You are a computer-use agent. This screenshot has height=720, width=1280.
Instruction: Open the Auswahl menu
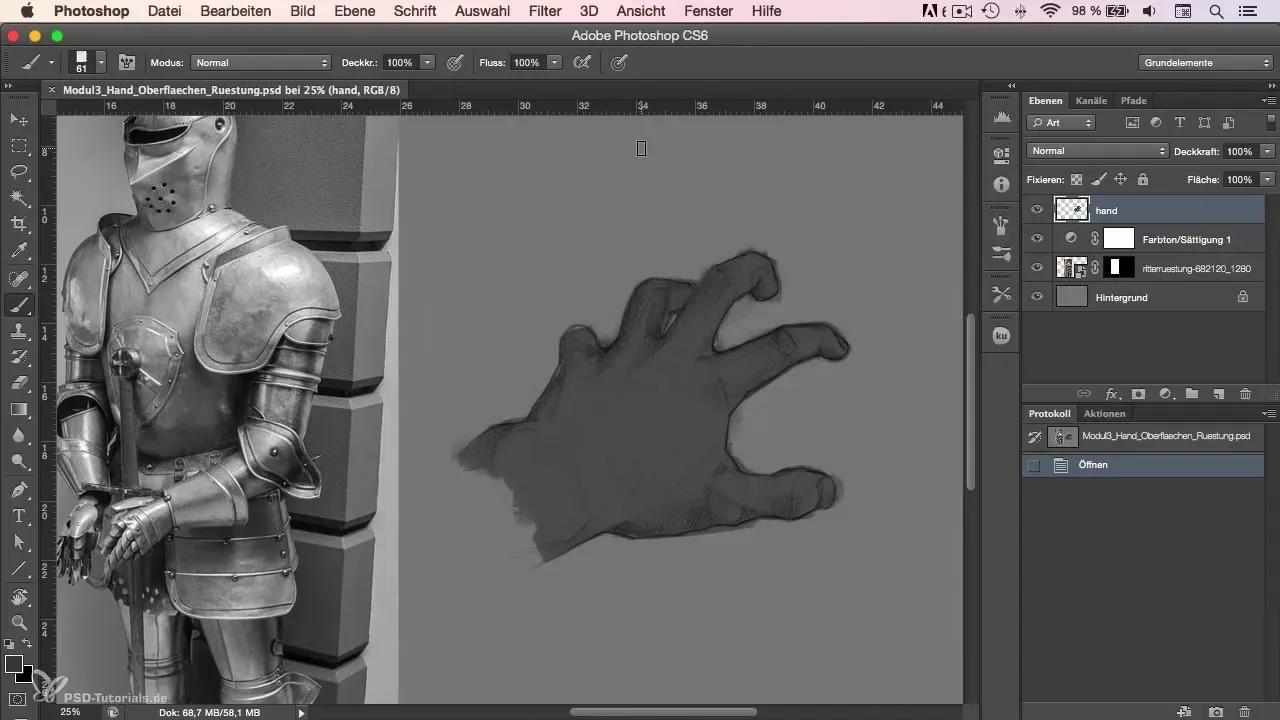pyautogui.click(x=483, y=11)
